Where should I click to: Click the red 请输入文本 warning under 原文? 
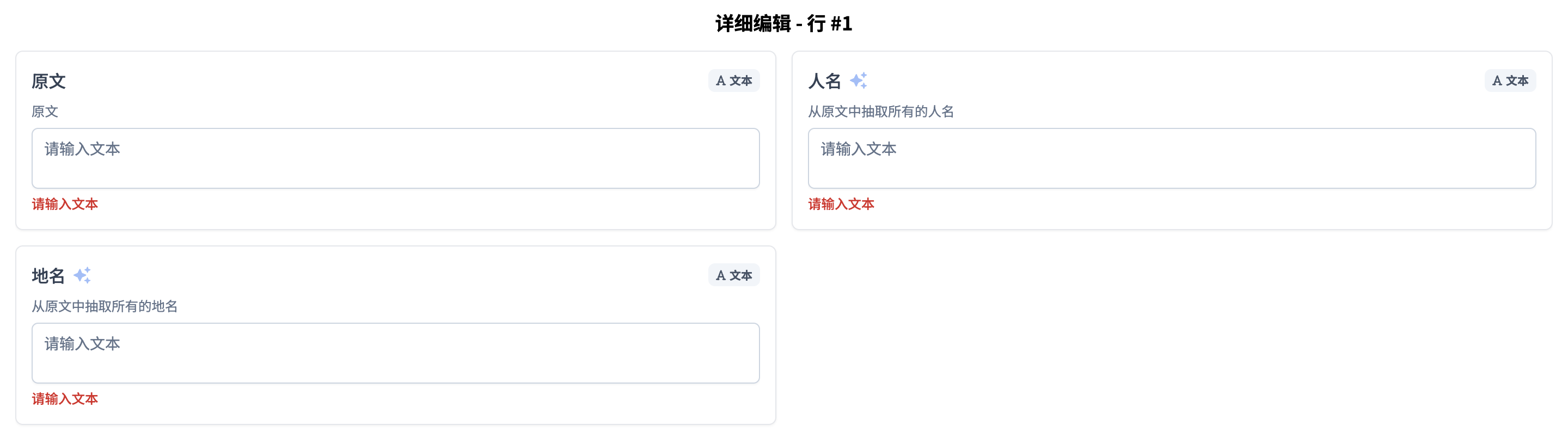pyautogui.click(x=64, y=205)
